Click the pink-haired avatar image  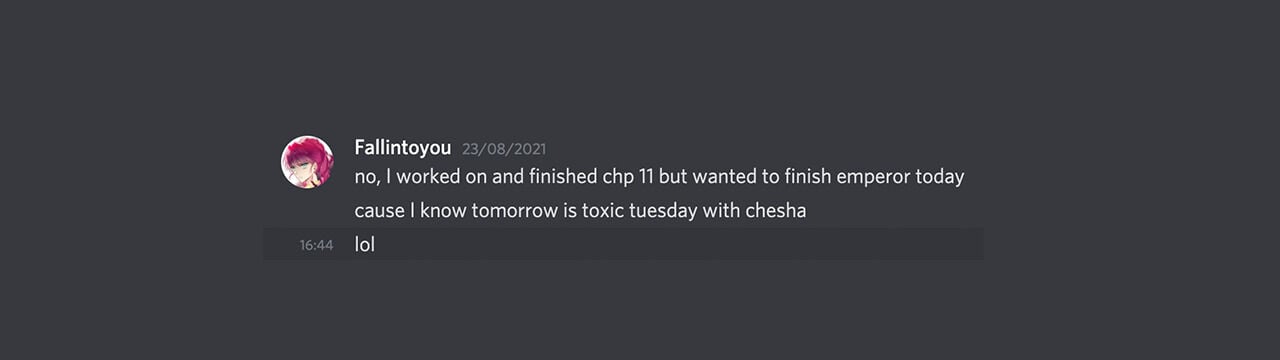tap(307, 162)
